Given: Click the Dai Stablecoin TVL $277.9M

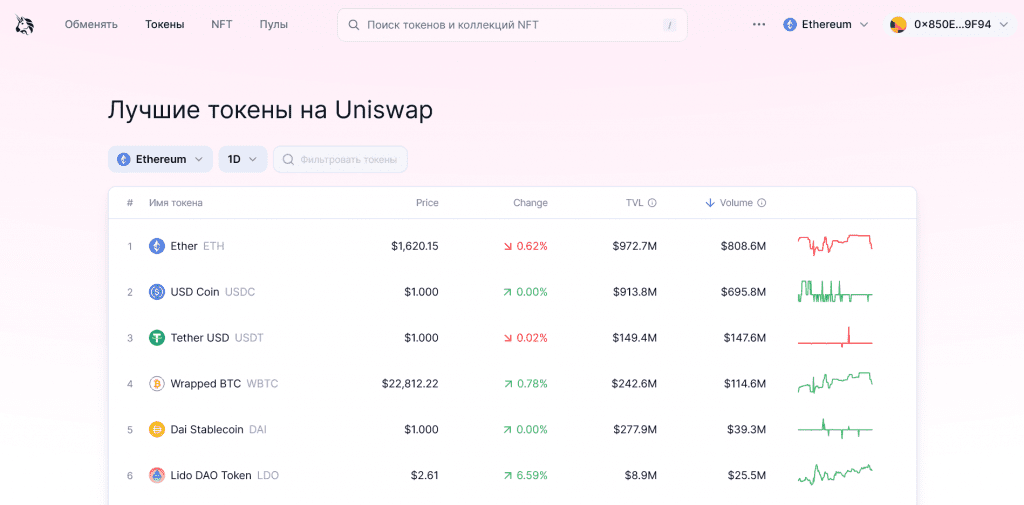Looking at the screenshot, I should [635, 429].
